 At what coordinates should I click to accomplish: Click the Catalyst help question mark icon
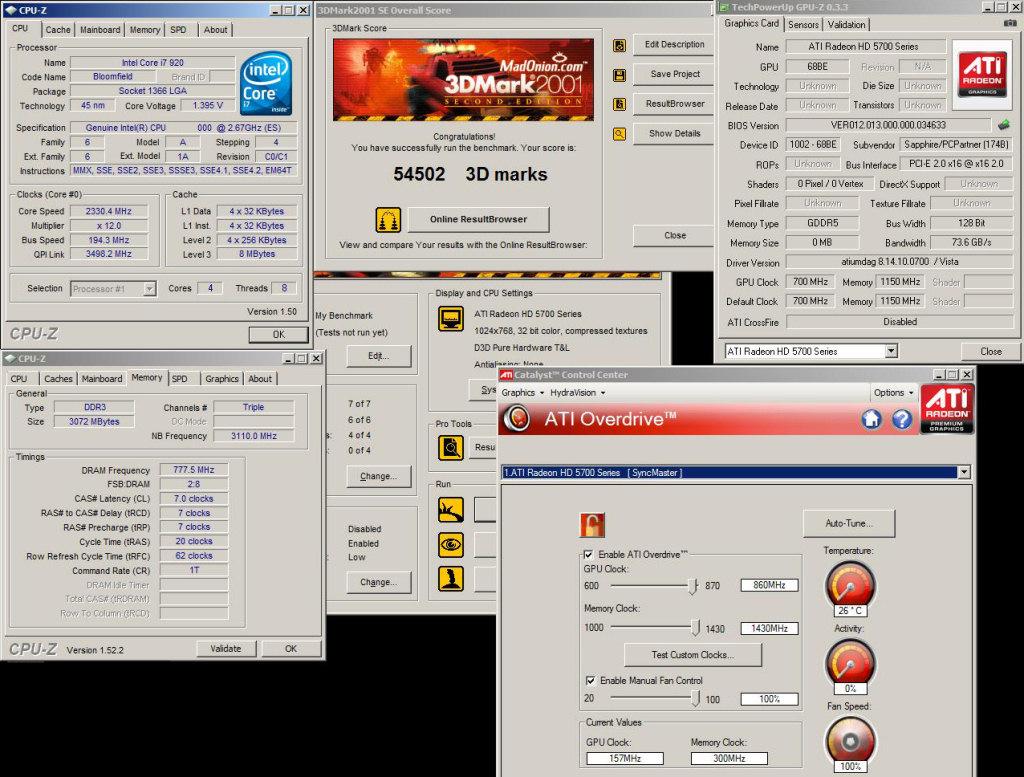tap(902, 419)
